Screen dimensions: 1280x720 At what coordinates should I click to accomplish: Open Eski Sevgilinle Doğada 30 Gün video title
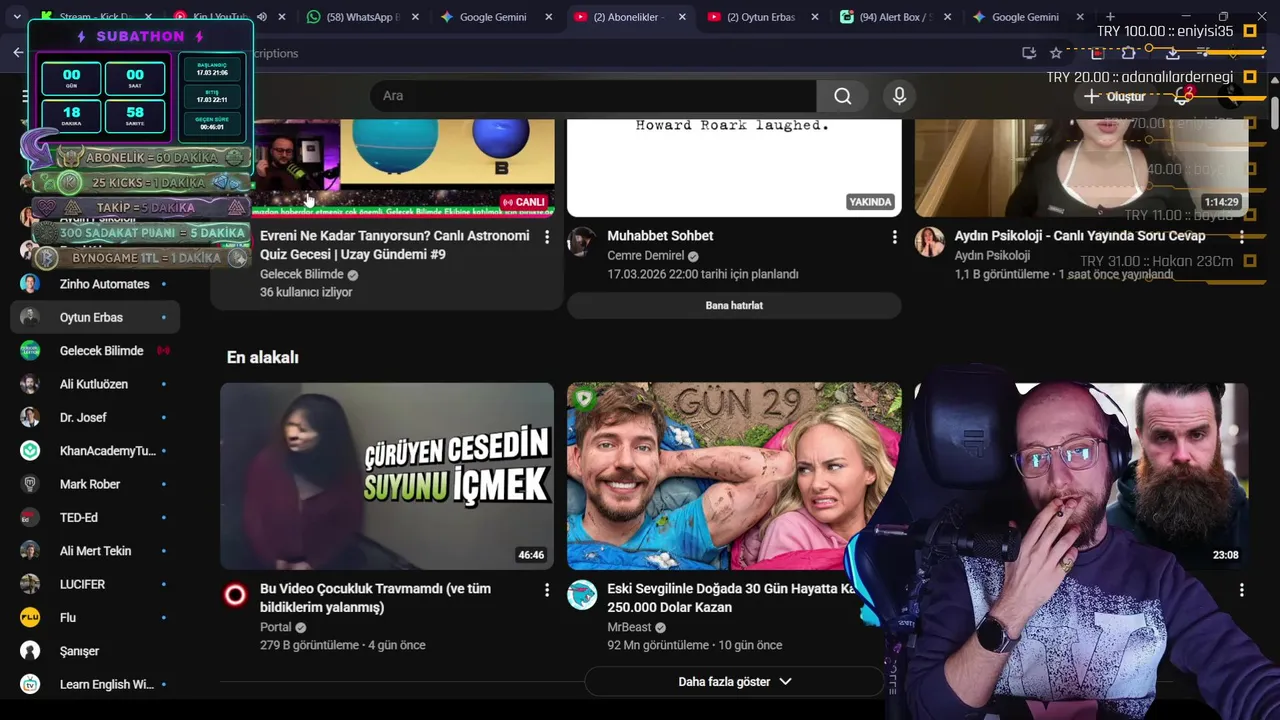point(732,598)
